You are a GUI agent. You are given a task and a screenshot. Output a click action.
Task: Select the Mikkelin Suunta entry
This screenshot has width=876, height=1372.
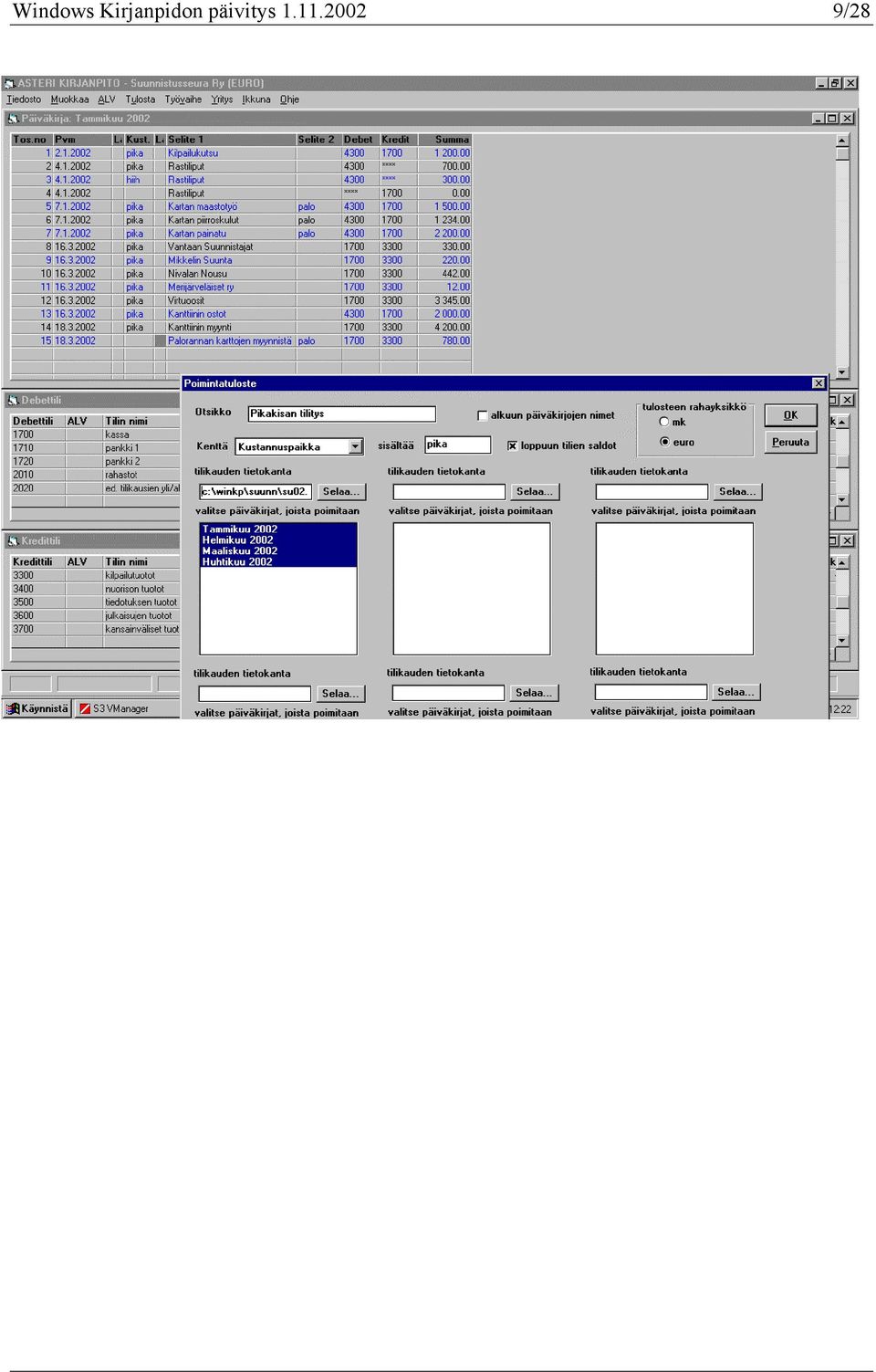coord(241,260)
